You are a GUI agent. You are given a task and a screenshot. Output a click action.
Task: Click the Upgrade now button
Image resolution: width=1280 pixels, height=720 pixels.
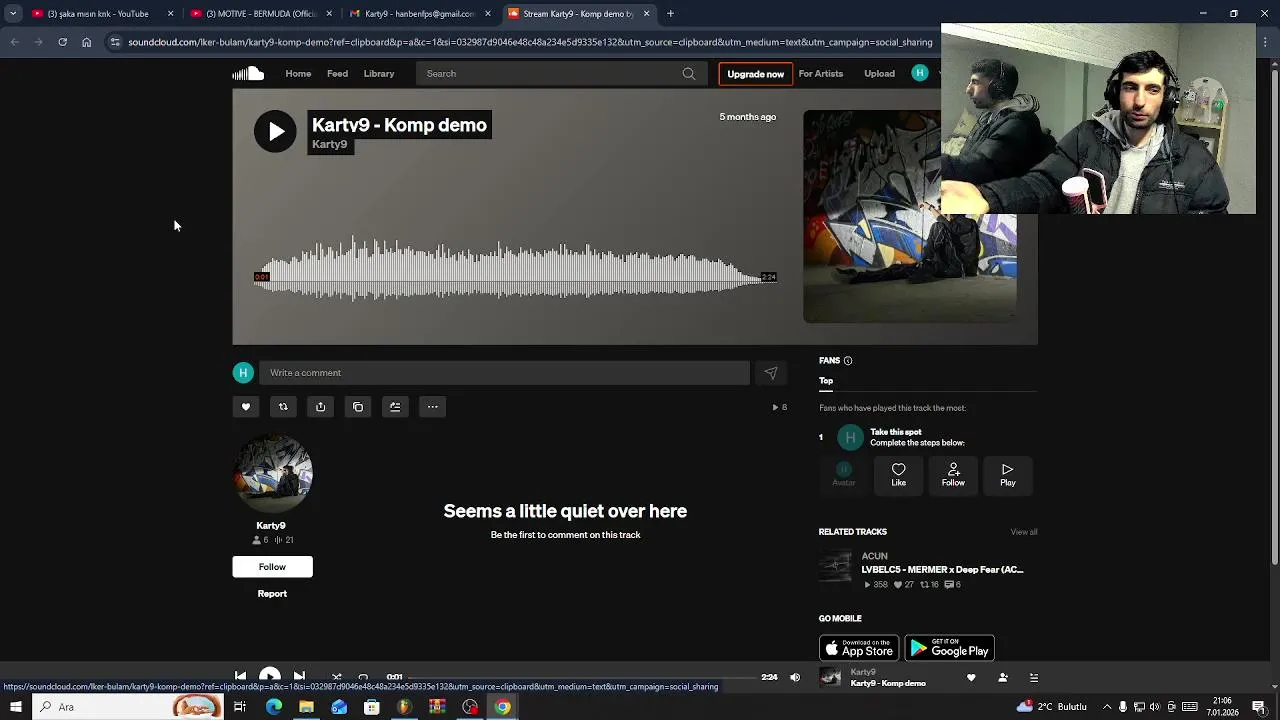coord(756,74)
